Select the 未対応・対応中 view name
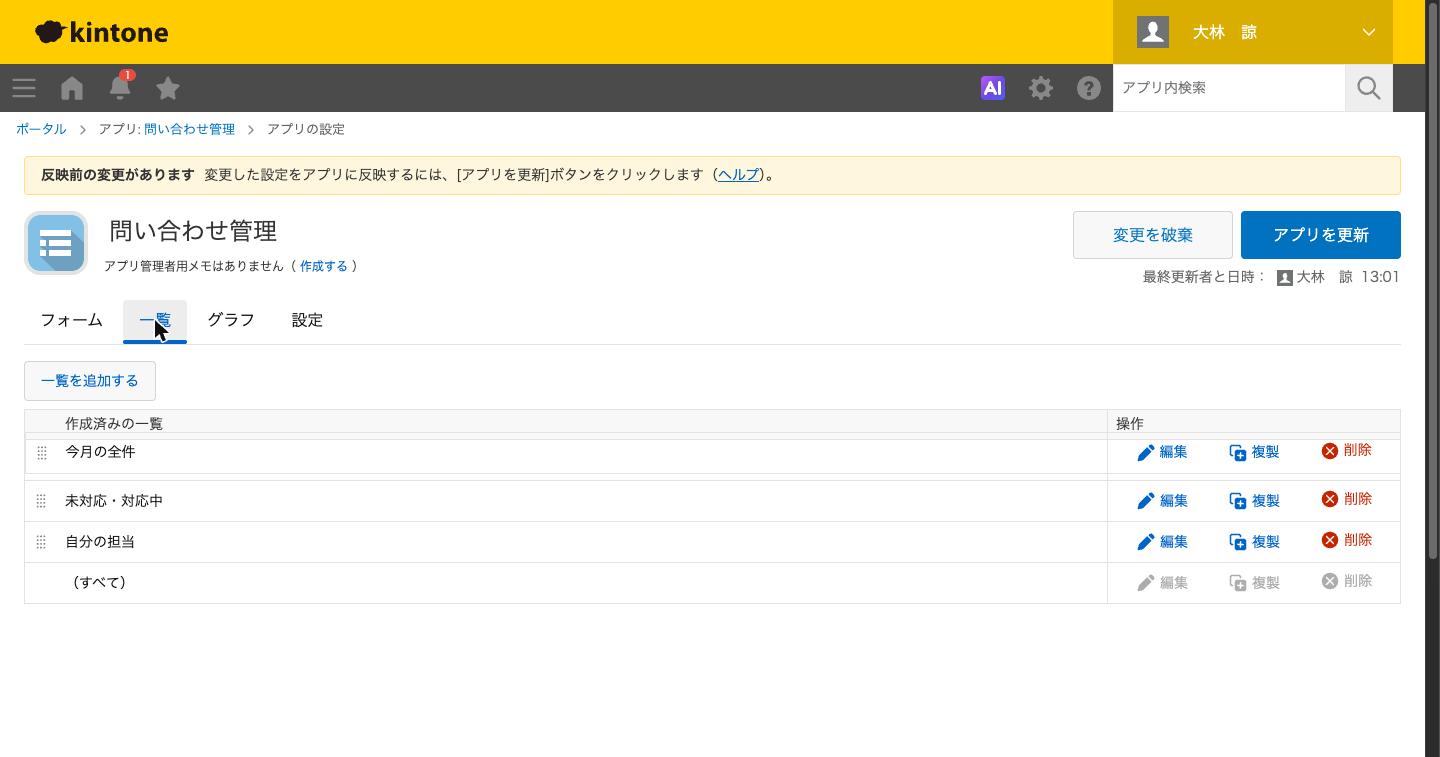1440x757 pixels. pos(114,501)
